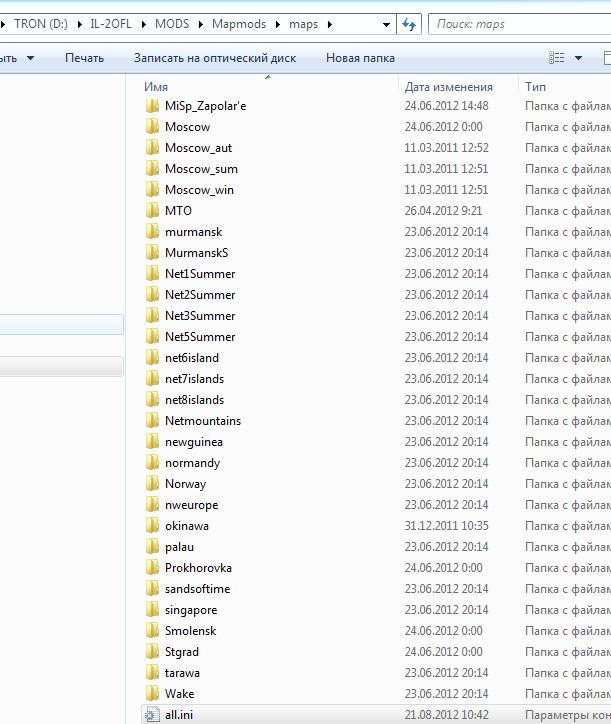
Task: Click the Norway folder icon
Action: pyautogui.click(x=152, y=484)
